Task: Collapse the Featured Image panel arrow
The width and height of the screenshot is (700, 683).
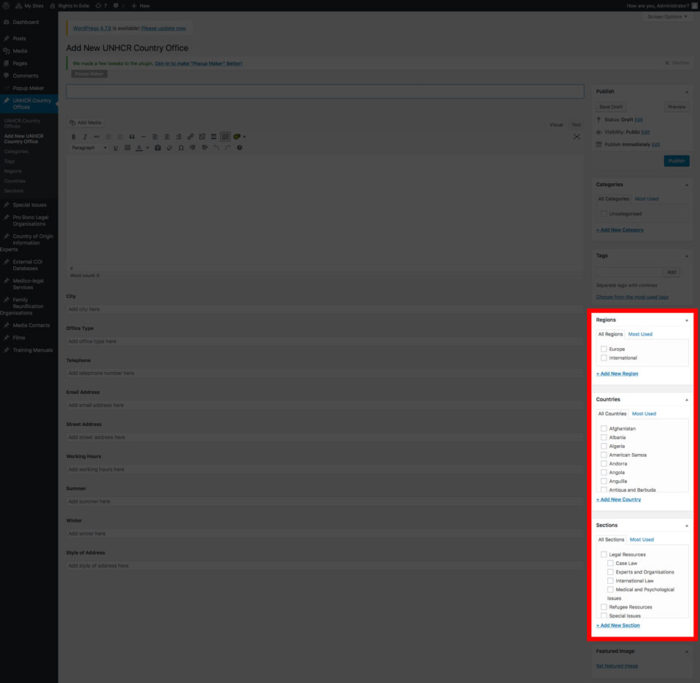Action: (687, 652)
